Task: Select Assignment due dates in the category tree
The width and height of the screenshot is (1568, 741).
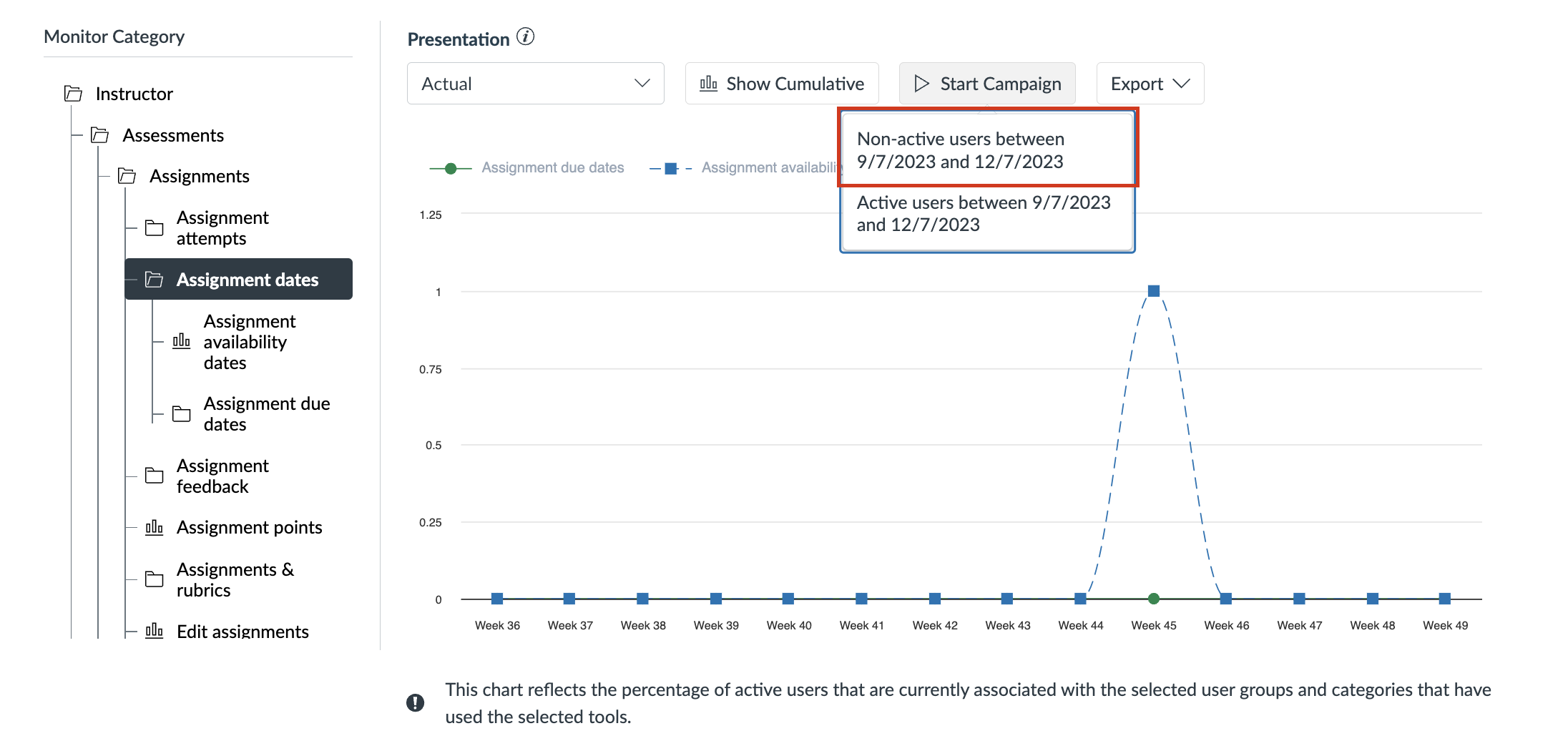Action: (267, 413)
